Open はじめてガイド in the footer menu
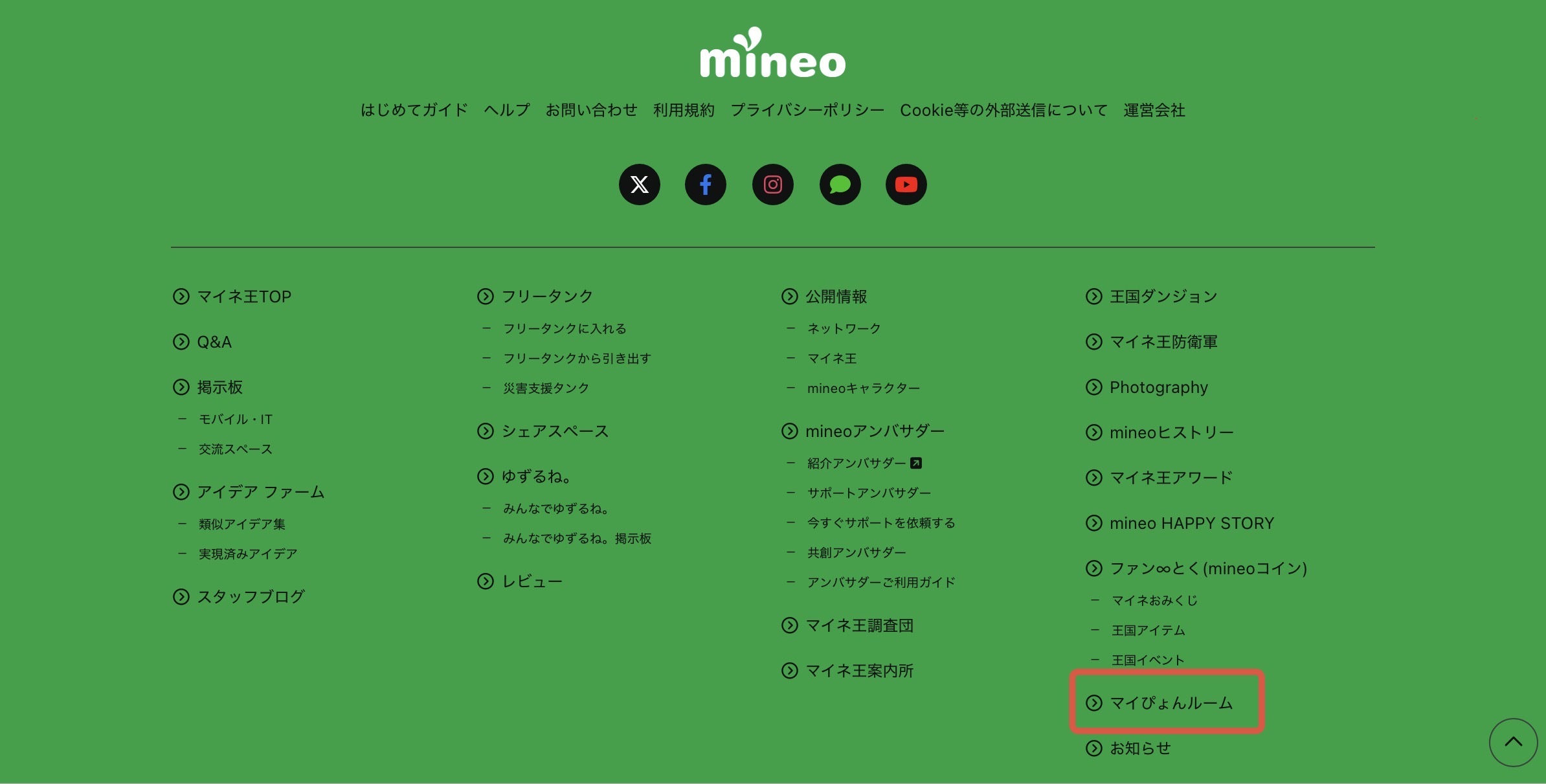1546x784 pixels. click(x=414, y=110)
